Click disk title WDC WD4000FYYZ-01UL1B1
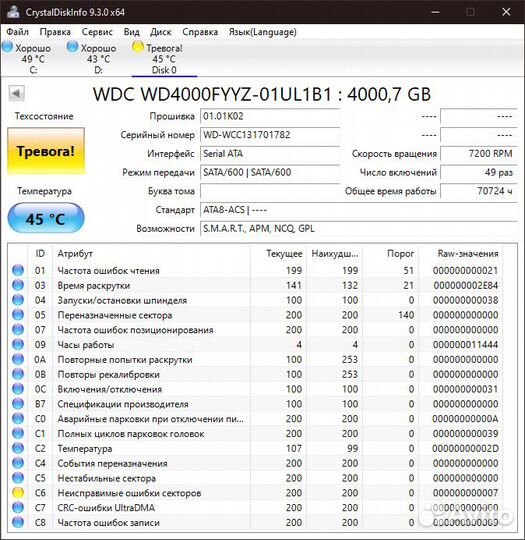Screen dimensions: 525x540 tap(212, 94)
